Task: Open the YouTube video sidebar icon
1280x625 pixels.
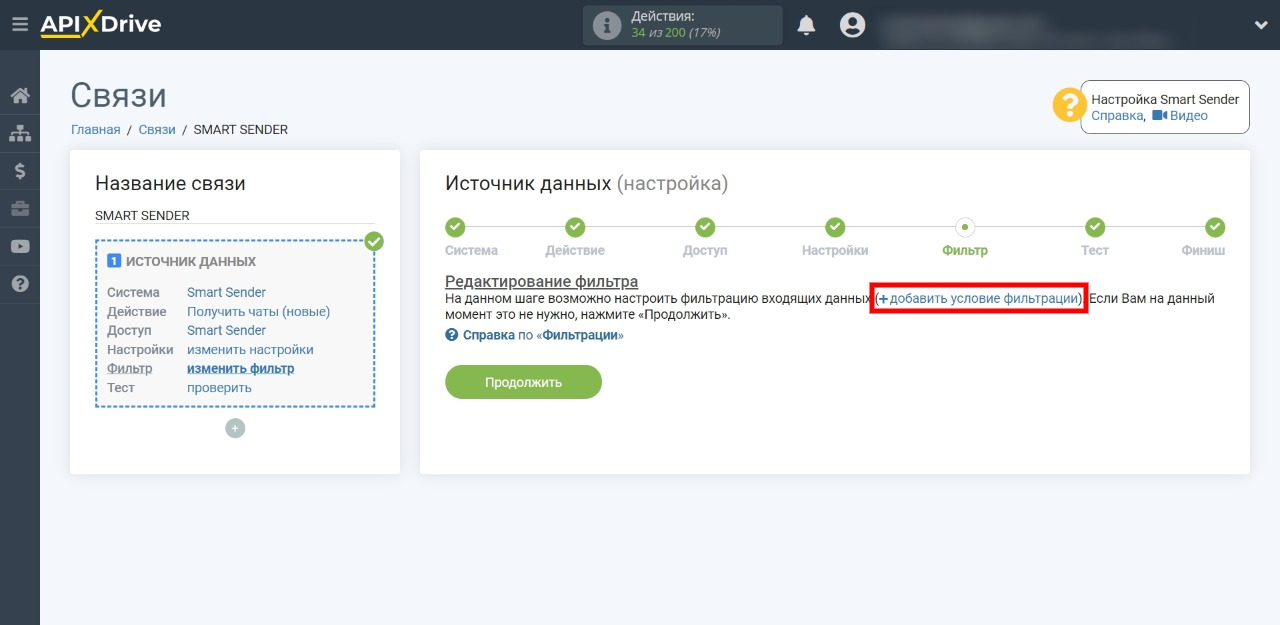Action: 20,246
